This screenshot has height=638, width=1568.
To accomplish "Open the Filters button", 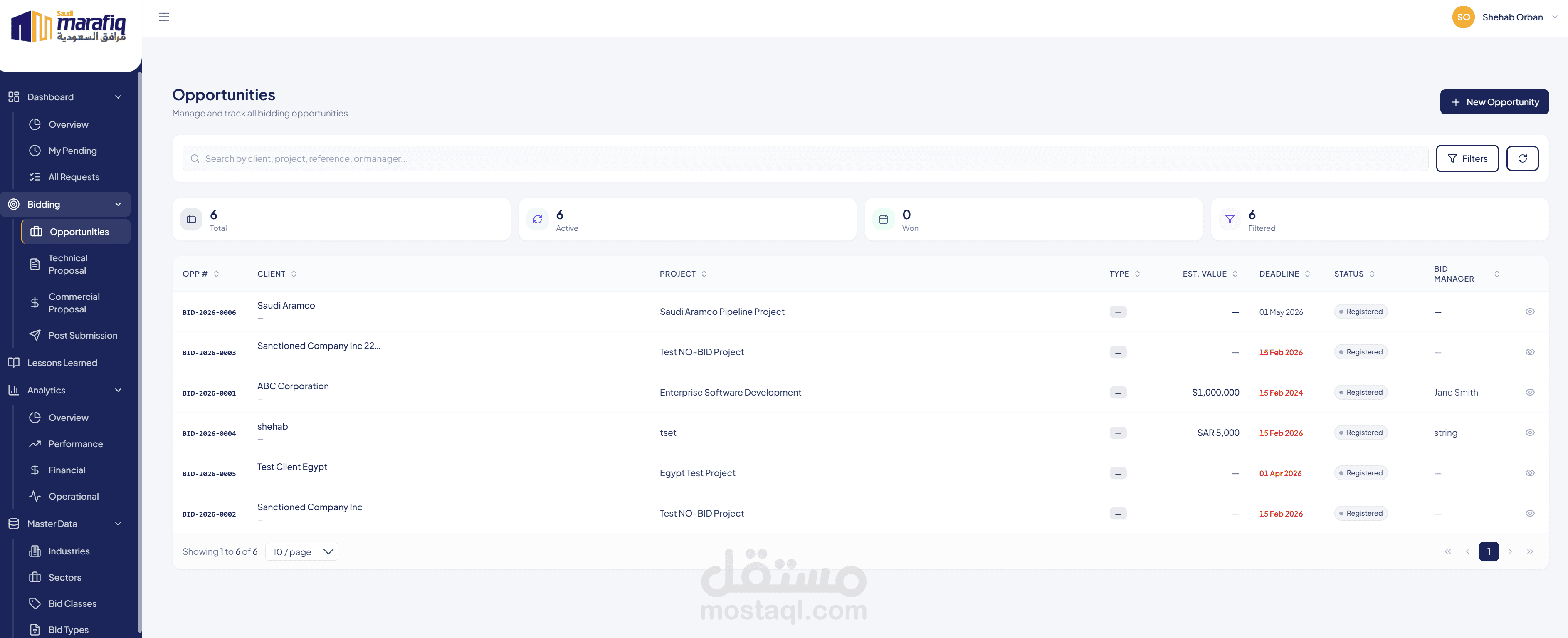I will 1467,158.
